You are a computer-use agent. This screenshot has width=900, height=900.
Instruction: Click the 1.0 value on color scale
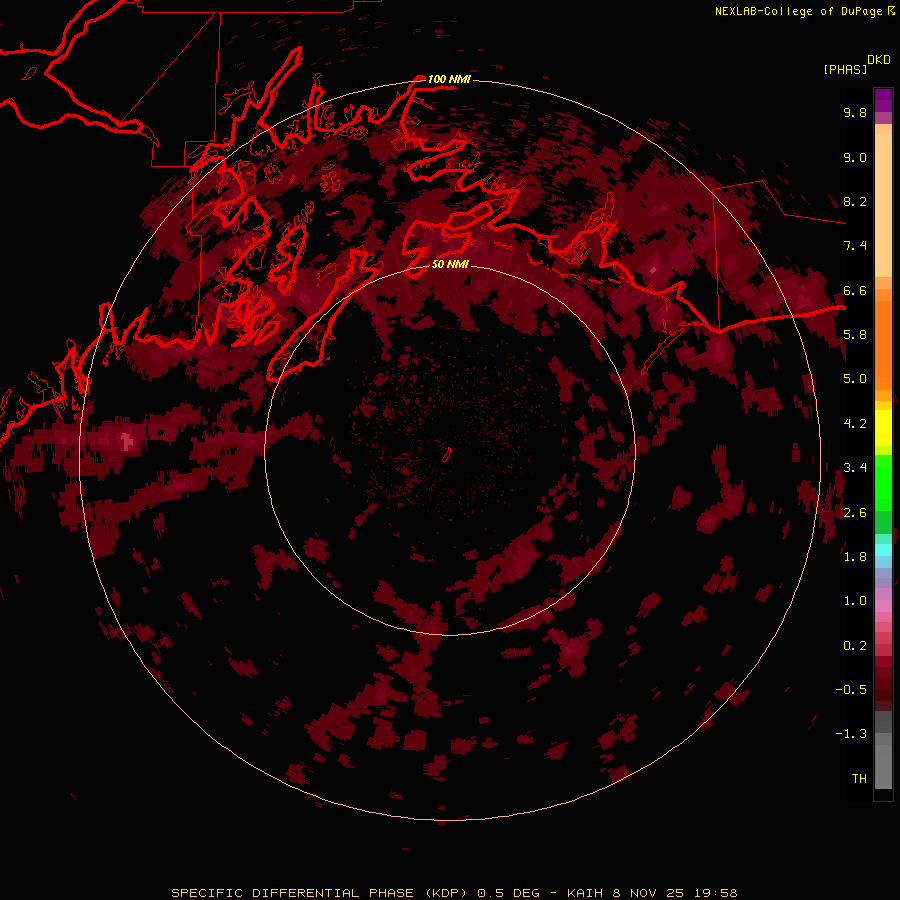coord(855,601)
